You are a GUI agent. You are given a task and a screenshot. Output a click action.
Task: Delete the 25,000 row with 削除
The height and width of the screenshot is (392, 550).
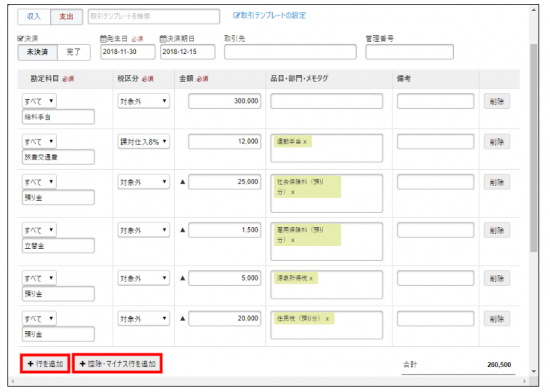(x=497, y=182)
